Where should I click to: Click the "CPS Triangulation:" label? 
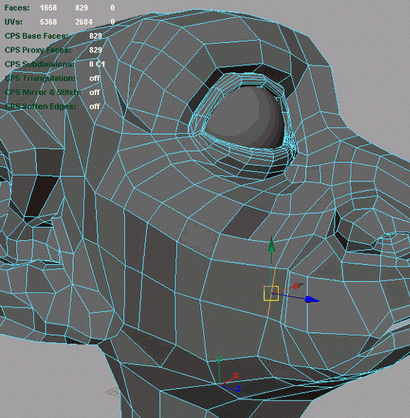(x=40, y=78)
